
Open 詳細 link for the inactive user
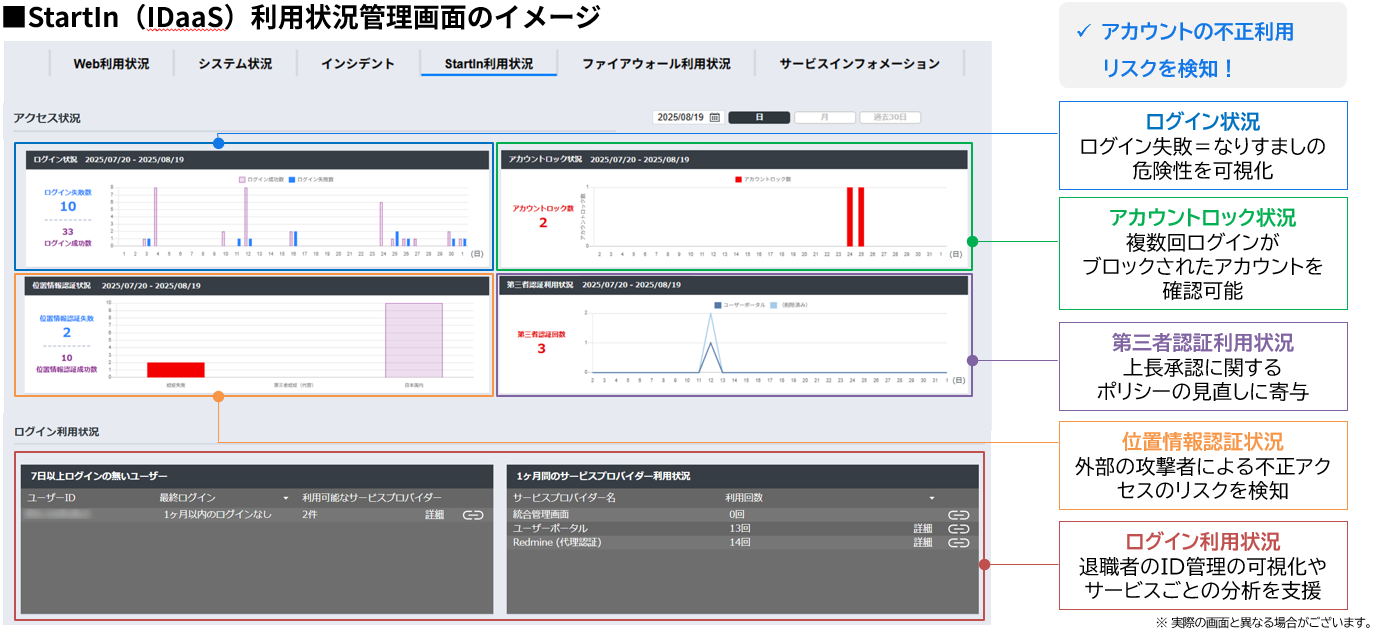coord(434,515)
